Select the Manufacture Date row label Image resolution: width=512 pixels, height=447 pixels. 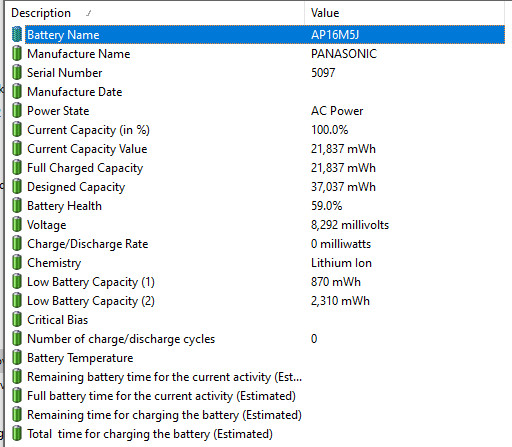pyautogui.click(x=75, y=92)
